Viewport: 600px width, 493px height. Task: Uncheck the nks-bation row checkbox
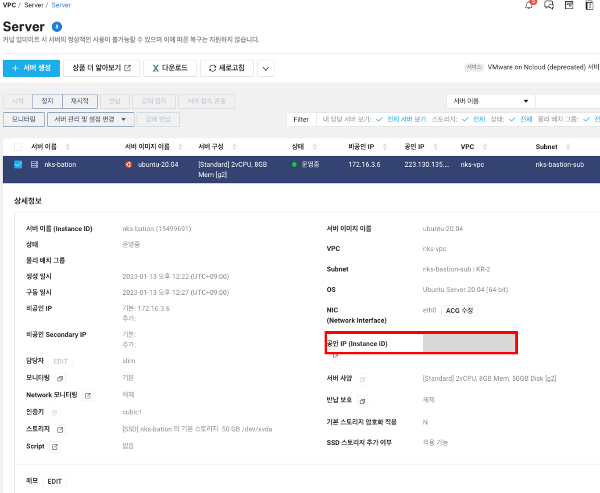click(x=18, y=165)
